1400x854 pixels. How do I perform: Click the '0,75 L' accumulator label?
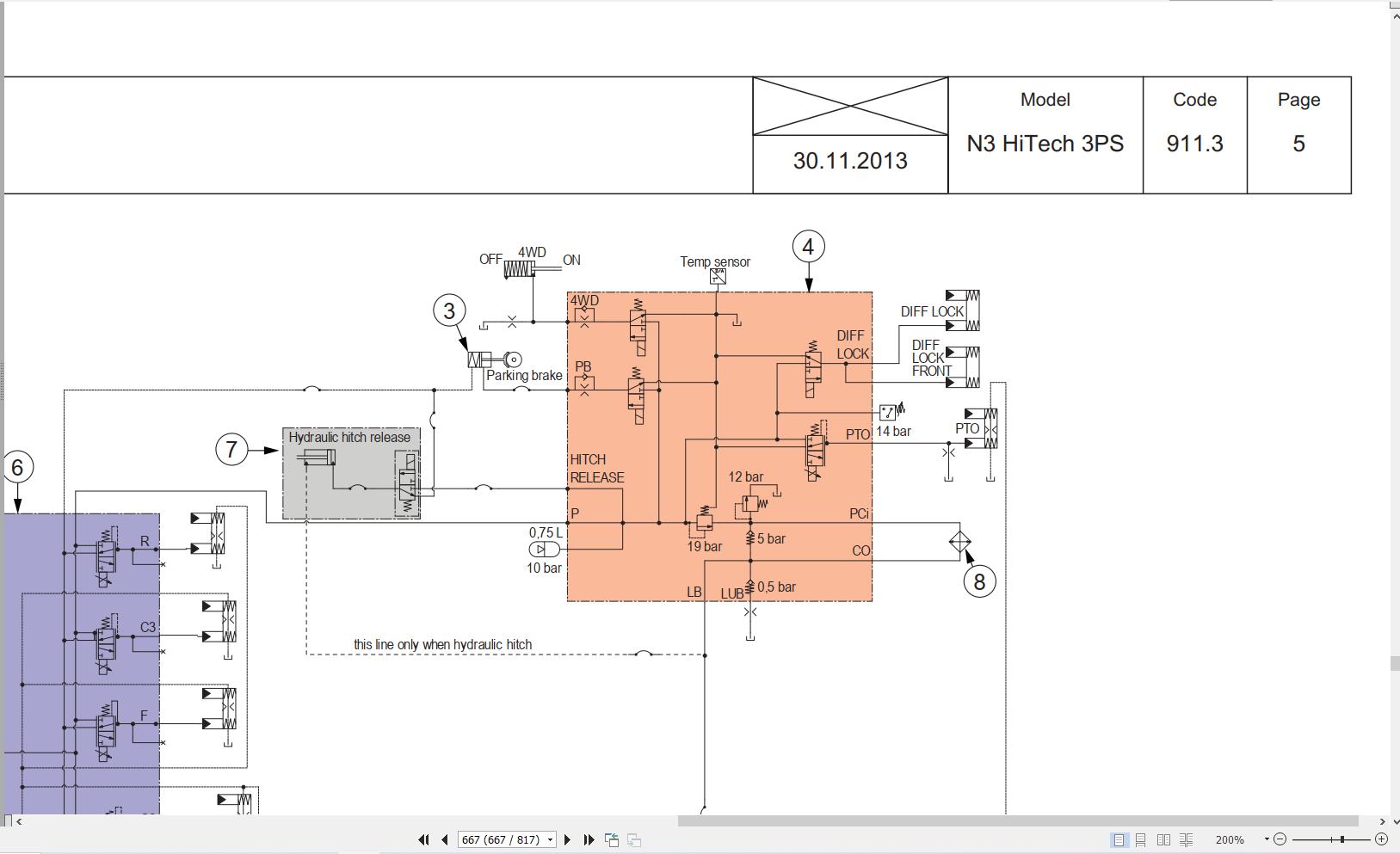point(546,533)
